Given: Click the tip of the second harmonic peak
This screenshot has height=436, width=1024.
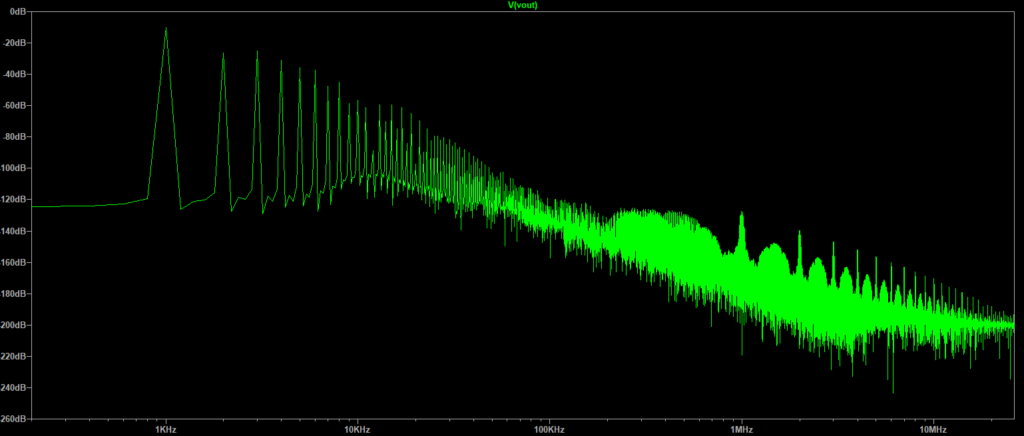Looking at the screenshot, I should tap(224, 54).
